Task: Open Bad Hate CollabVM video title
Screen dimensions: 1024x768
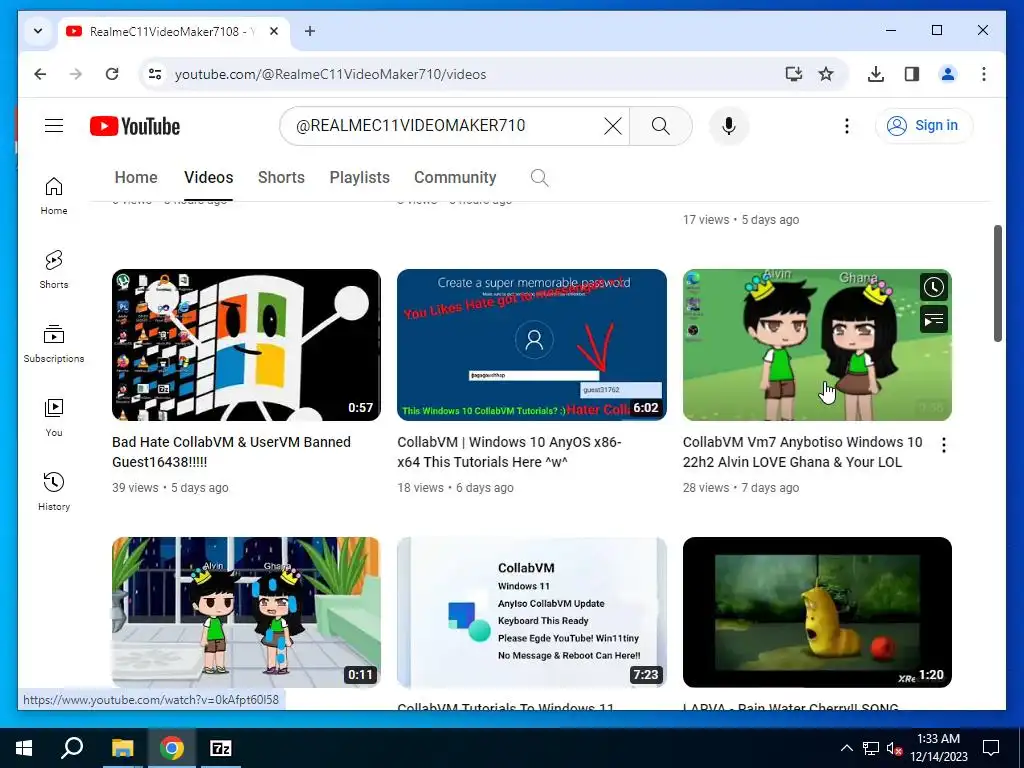Action: click(x=232, y=452)
